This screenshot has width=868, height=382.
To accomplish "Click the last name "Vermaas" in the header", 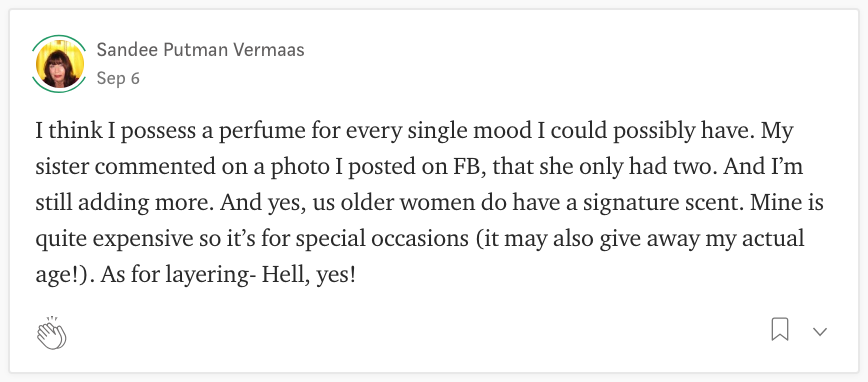I will point(268,50).
